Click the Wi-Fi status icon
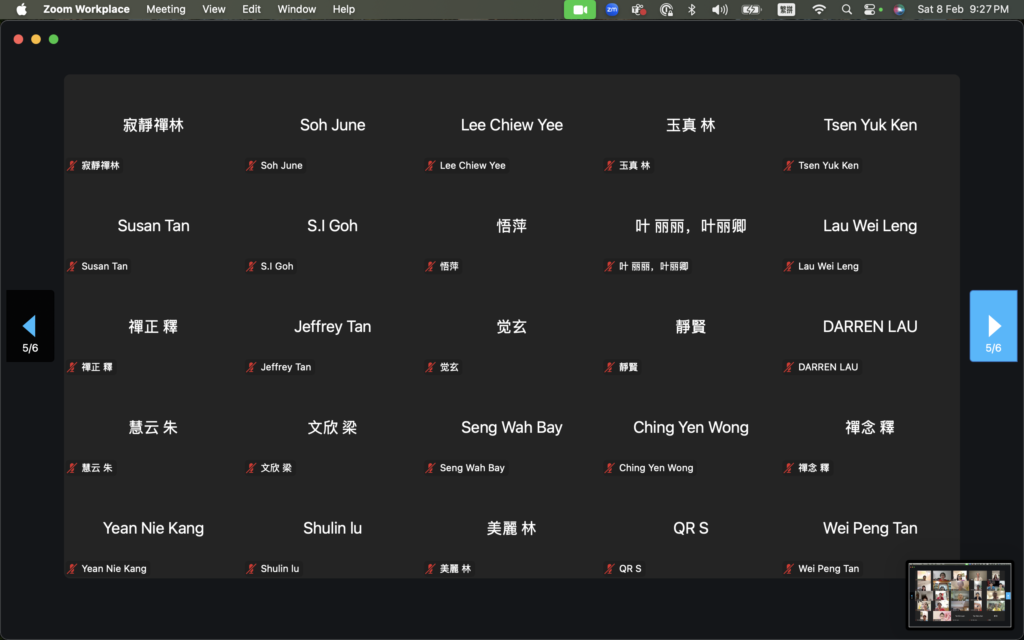Viewport: 1024px width, 640px height. (819, 9)
